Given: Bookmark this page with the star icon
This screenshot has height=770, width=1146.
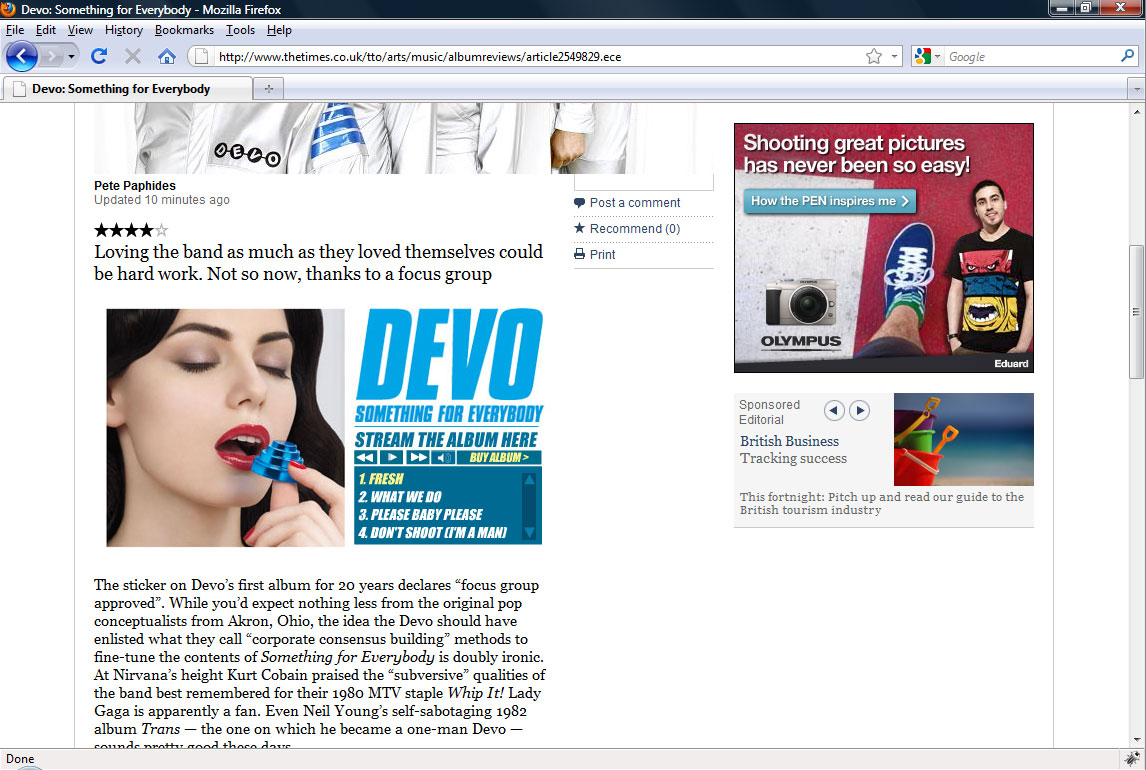Looking at the screenshot, I should tap(873, 56).
